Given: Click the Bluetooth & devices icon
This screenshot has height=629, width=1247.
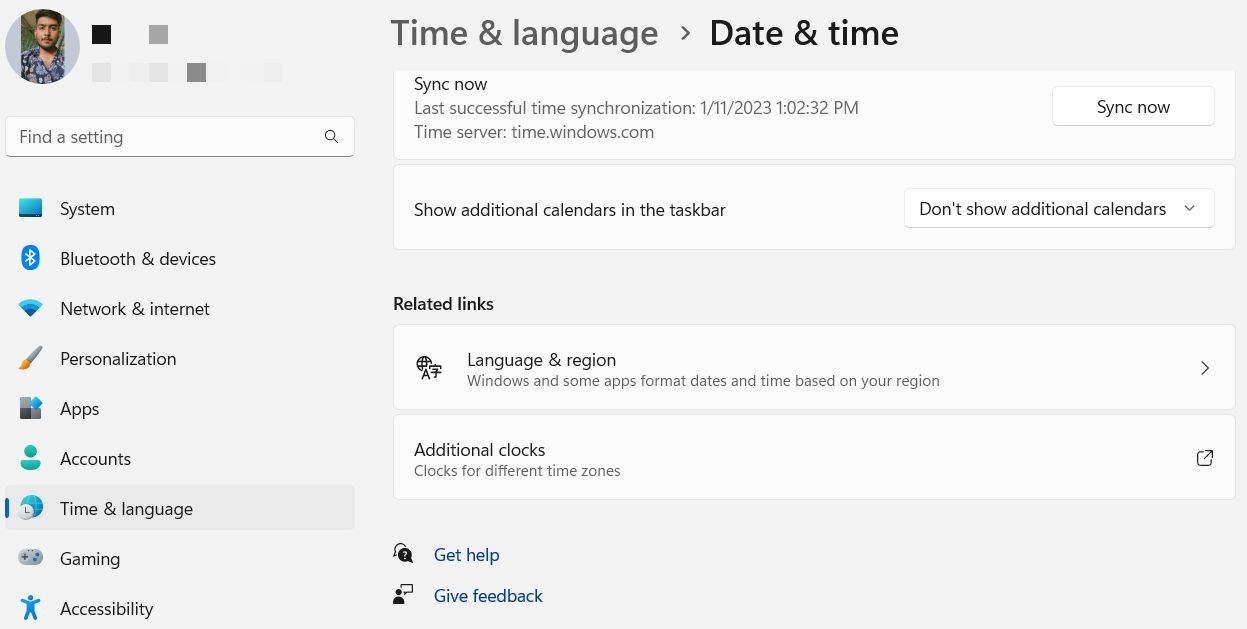Looking at the screenshot, I should pos(31,259).
